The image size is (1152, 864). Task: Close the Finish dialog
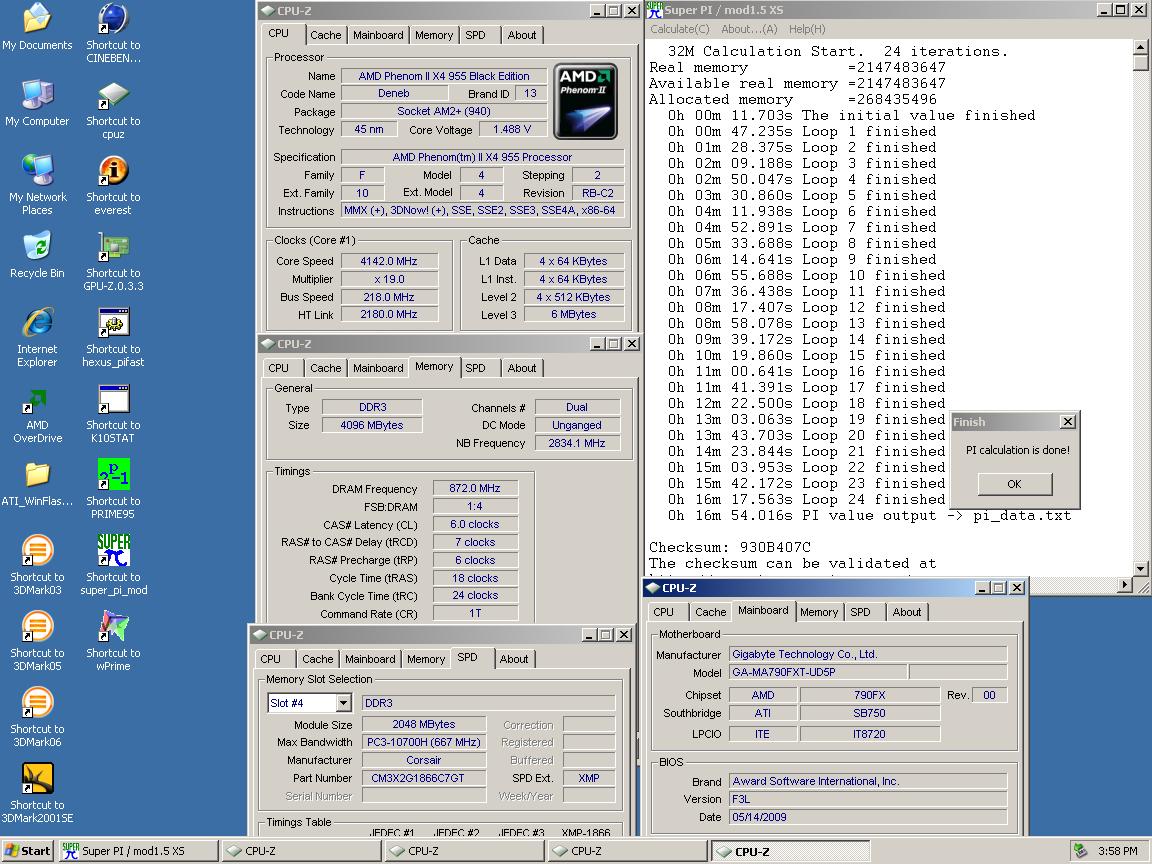tap(1068, 422)
